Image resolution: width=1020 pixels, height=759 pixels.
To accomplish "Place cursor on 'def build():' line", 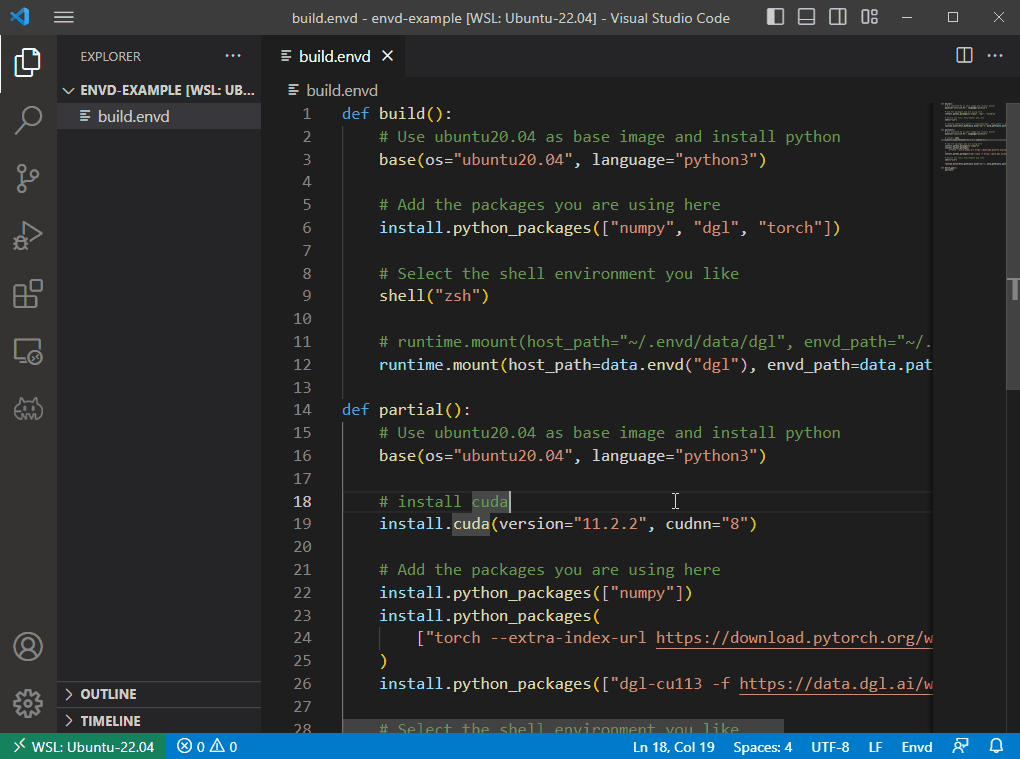I will pyautogui.click(x=397, y=114).
